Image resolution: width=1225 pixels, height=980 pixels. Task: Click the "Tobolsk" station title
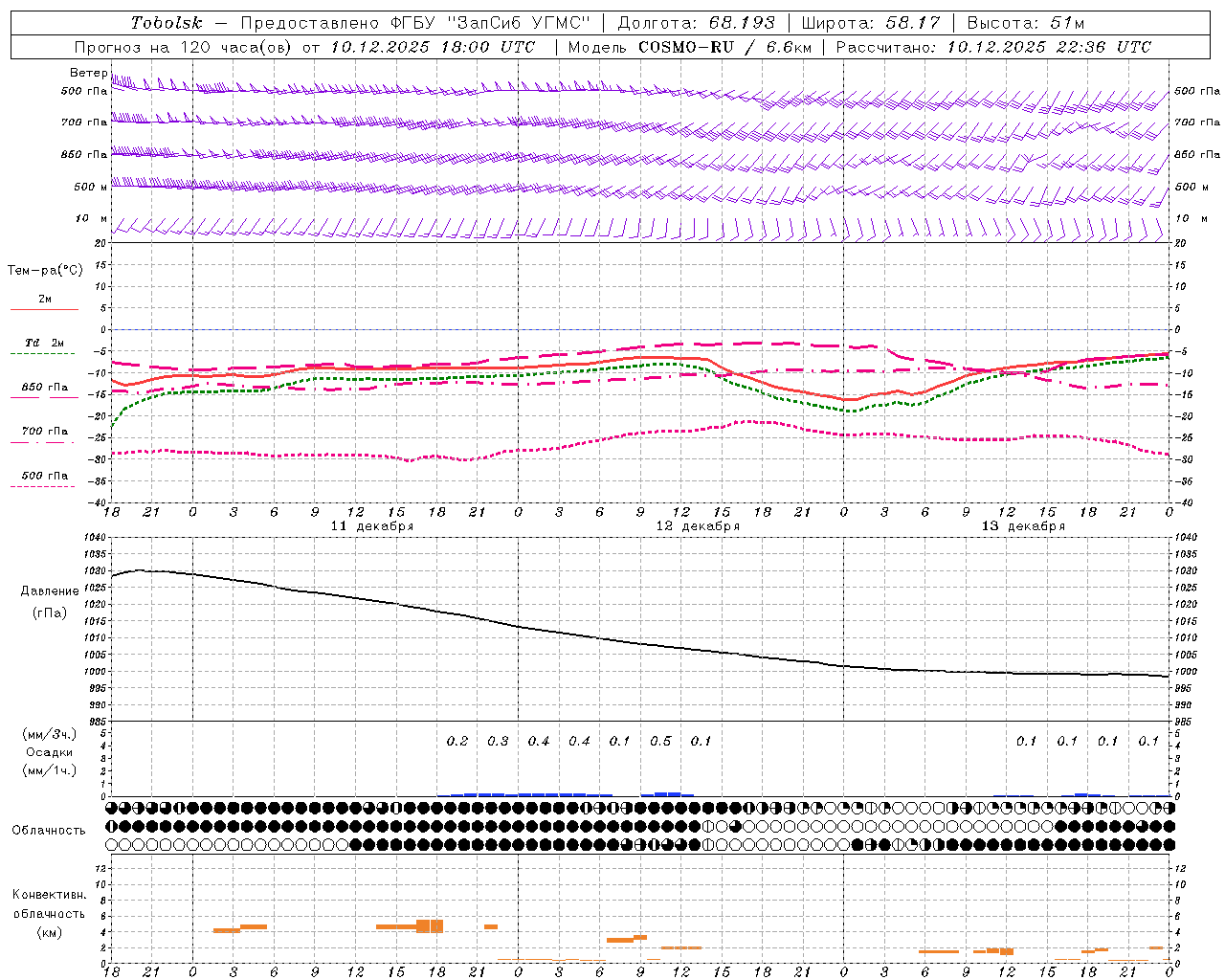tap(167, 23)
